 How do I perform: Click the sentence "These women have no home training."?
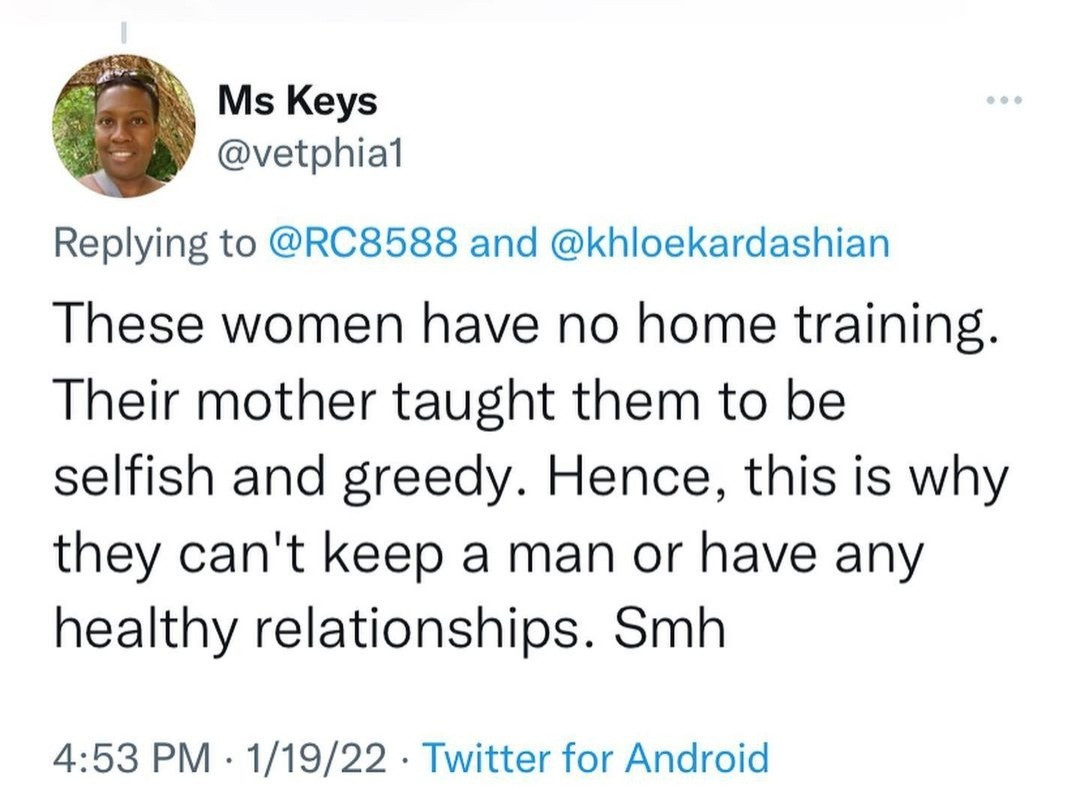tap(525, 324)
